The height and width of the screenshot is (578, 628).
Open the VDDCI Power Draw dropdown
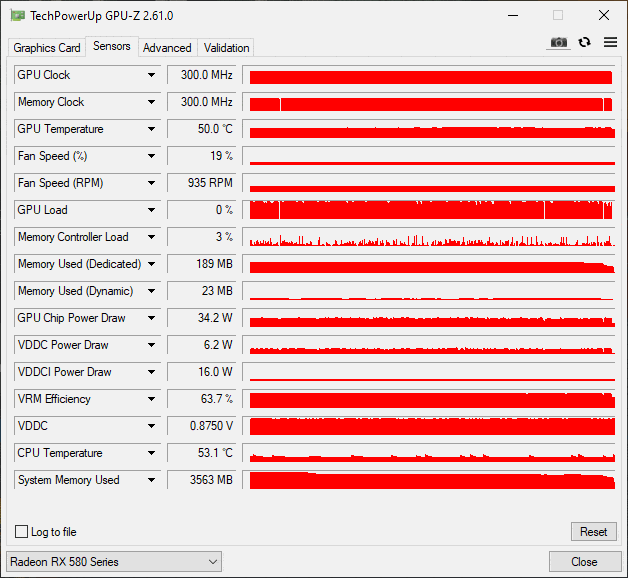click(x=151, y=372)
